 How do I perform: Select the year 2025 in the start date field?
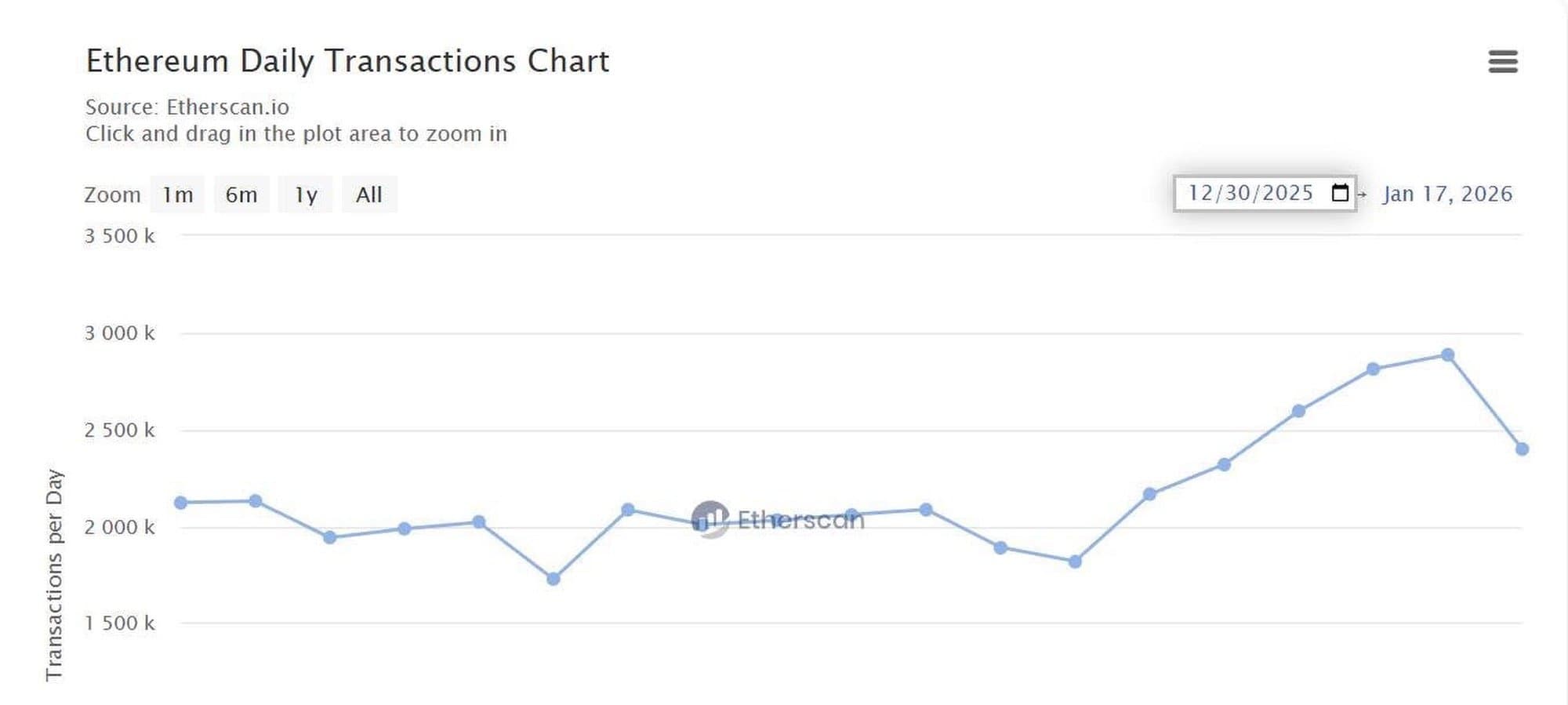tap(1287, 193)
